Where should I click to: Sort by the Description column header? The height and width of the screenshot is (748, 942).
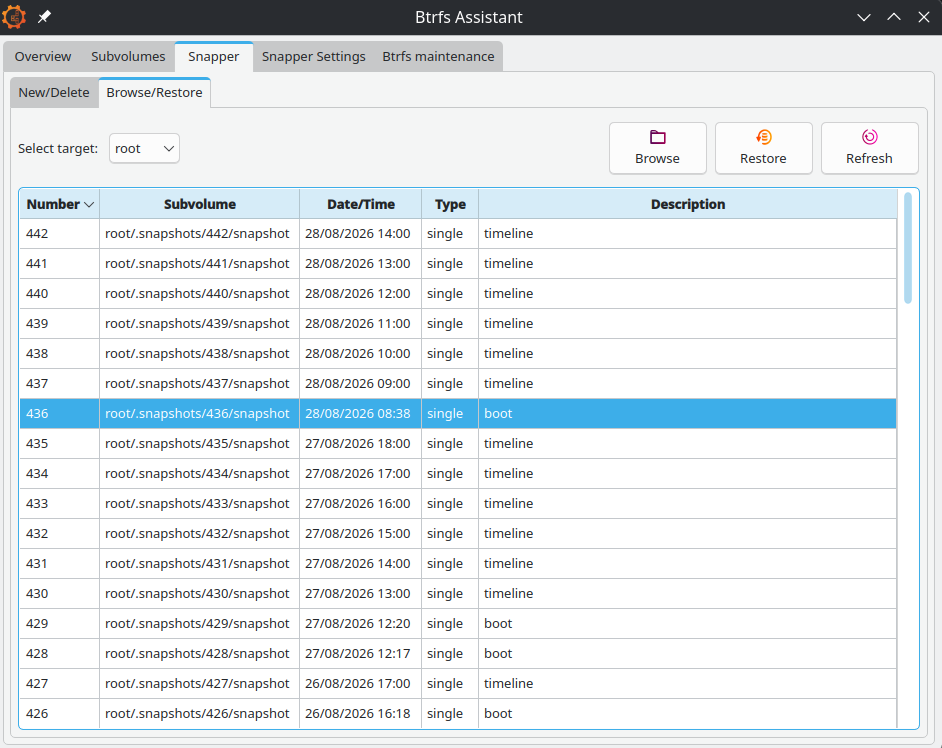[x=687, y=204]
